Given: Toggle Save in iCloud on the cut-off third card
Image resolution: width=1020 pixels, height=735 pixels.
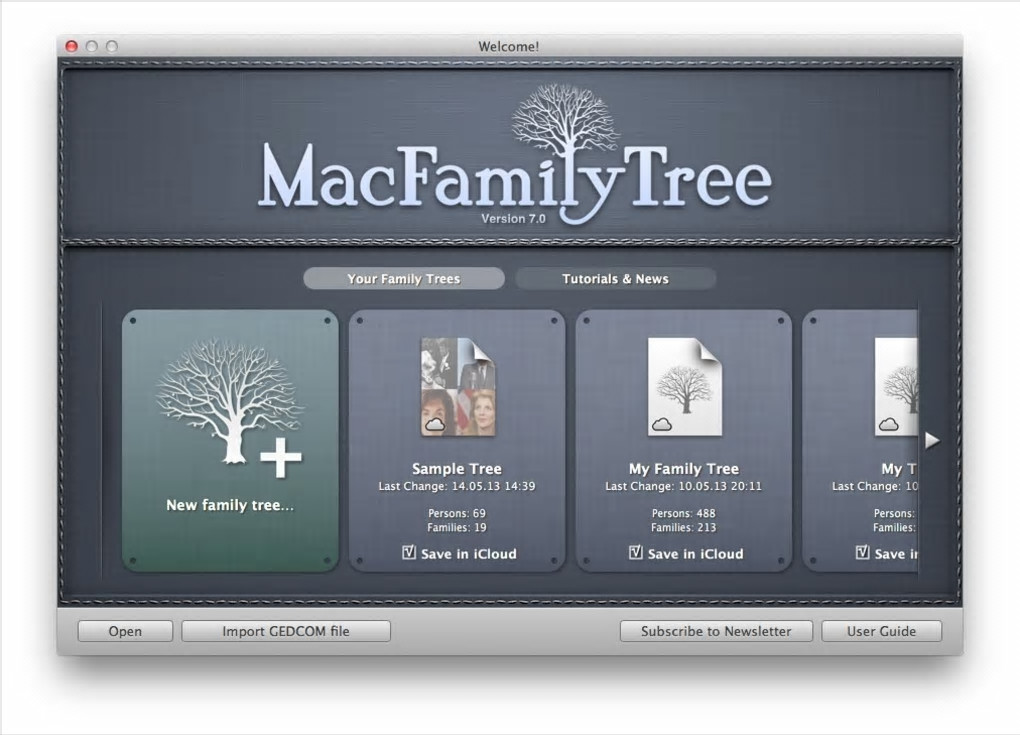Looking at the screenshot, I should tap(862, 553).
